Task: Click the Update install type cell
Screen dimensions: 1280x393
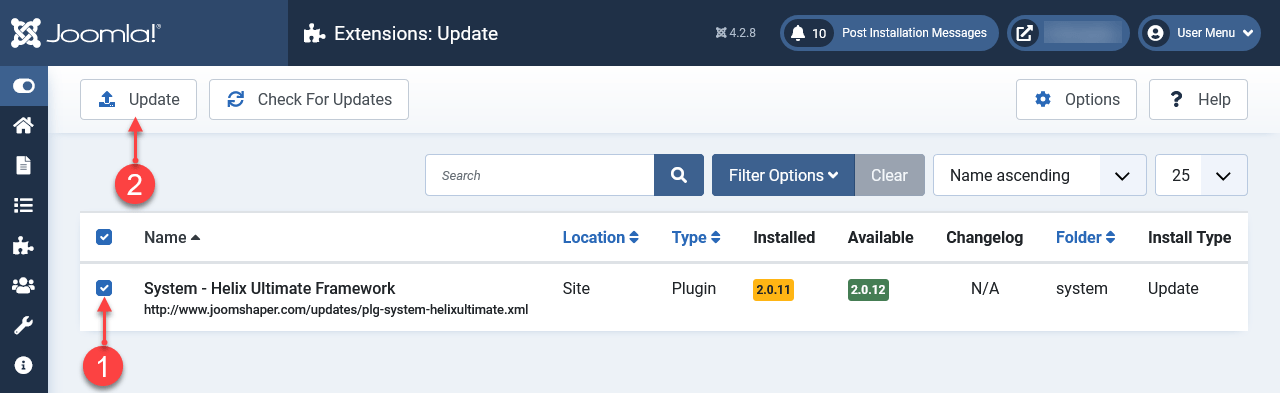Action: click(x=1173, y=289)
